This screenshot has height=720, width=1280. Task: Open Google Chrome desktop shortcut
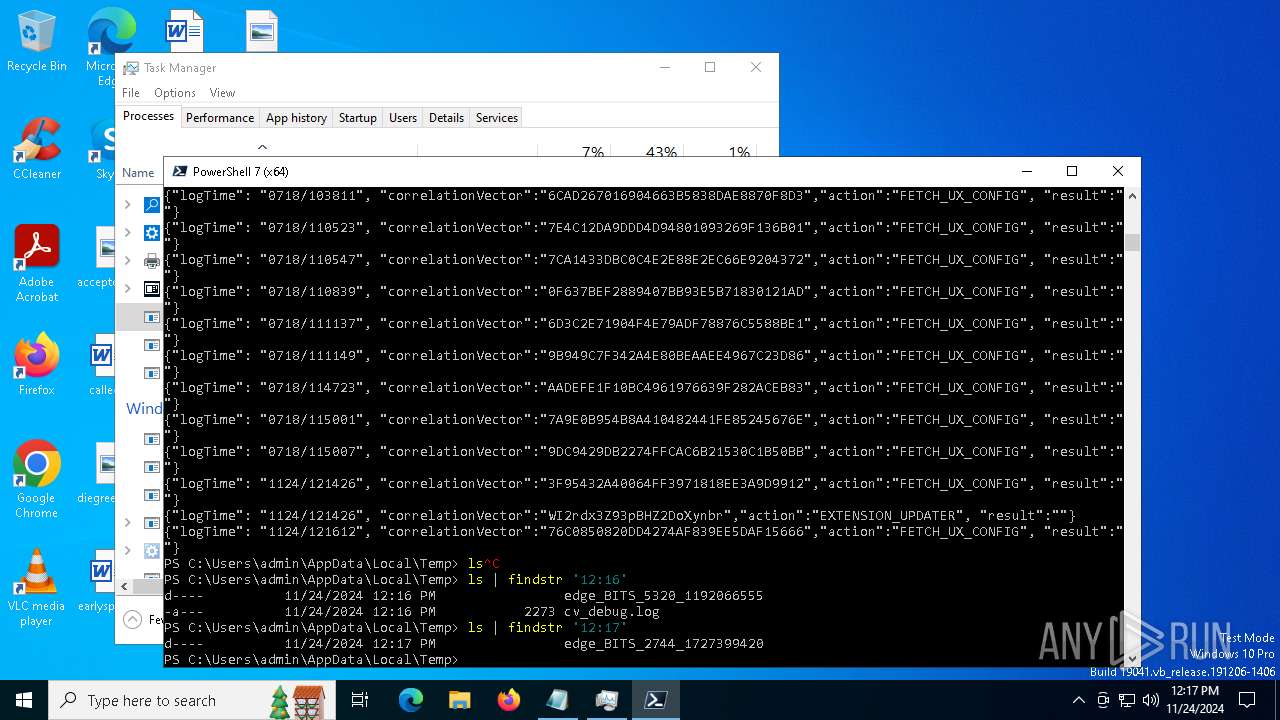[37, 480]
